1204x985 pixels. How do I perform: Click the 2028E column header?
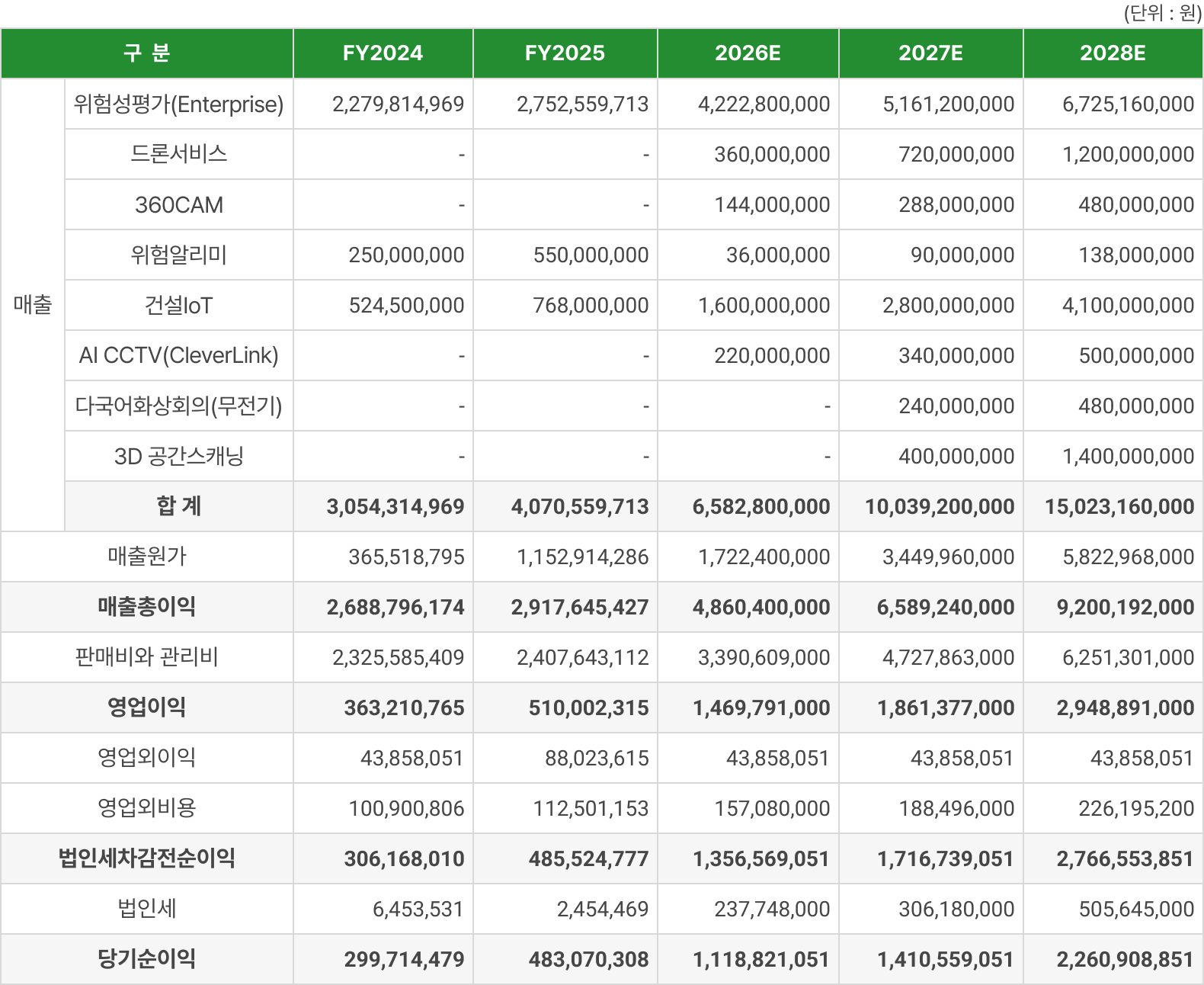point(1113,53)
